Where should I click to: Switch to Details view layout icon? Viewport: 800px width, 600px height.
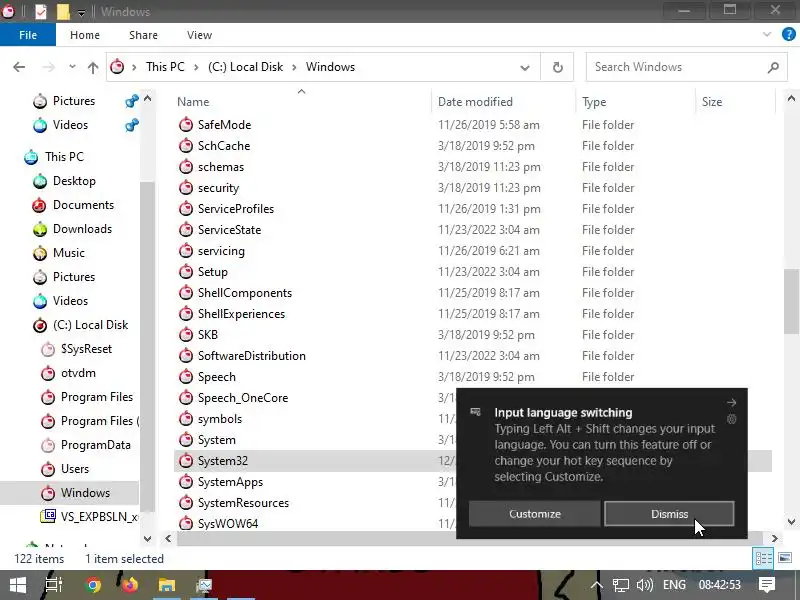click(763, 558)
